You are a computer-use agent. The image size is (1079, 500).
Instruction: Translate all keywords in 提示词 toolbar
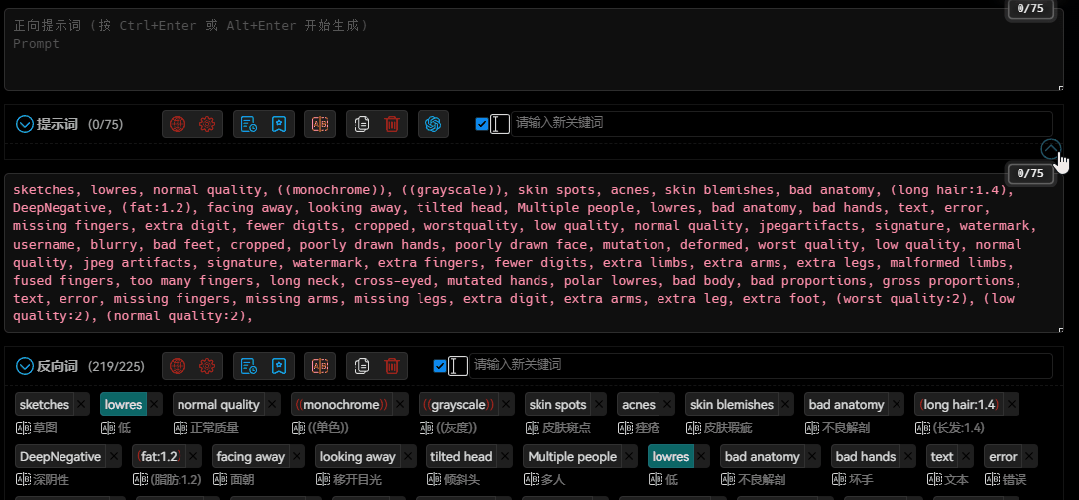[x=320, y=124]
